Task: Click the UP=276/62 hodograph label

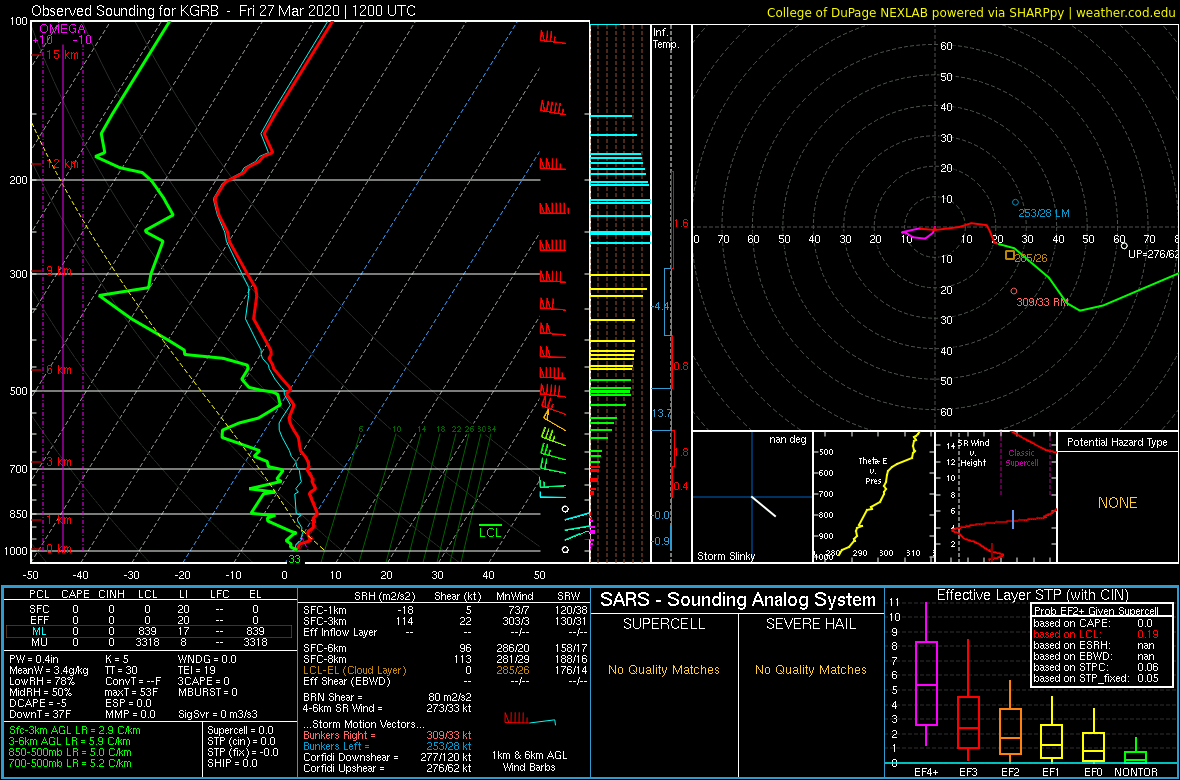Action: [1152, 254]
